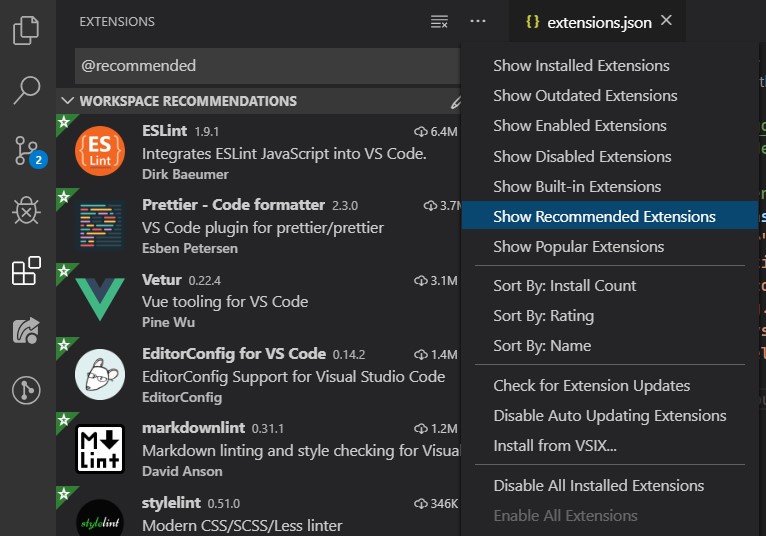Sort extensions by Install Count
The height and width of the screenshot is (536, 766).
tap(610, 286)
